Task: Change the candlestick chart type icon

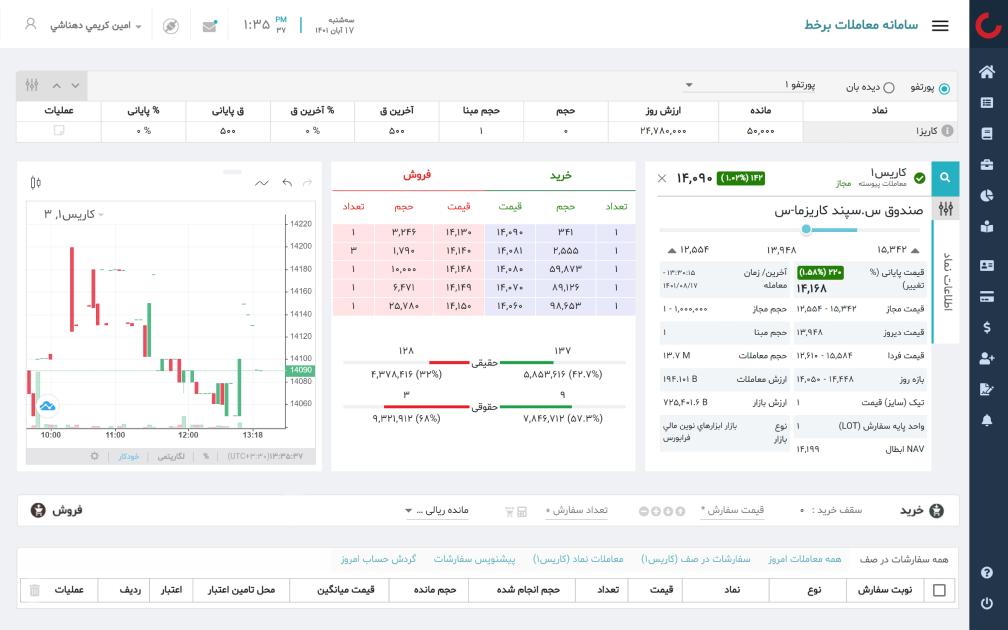Action: click(36, 182)
